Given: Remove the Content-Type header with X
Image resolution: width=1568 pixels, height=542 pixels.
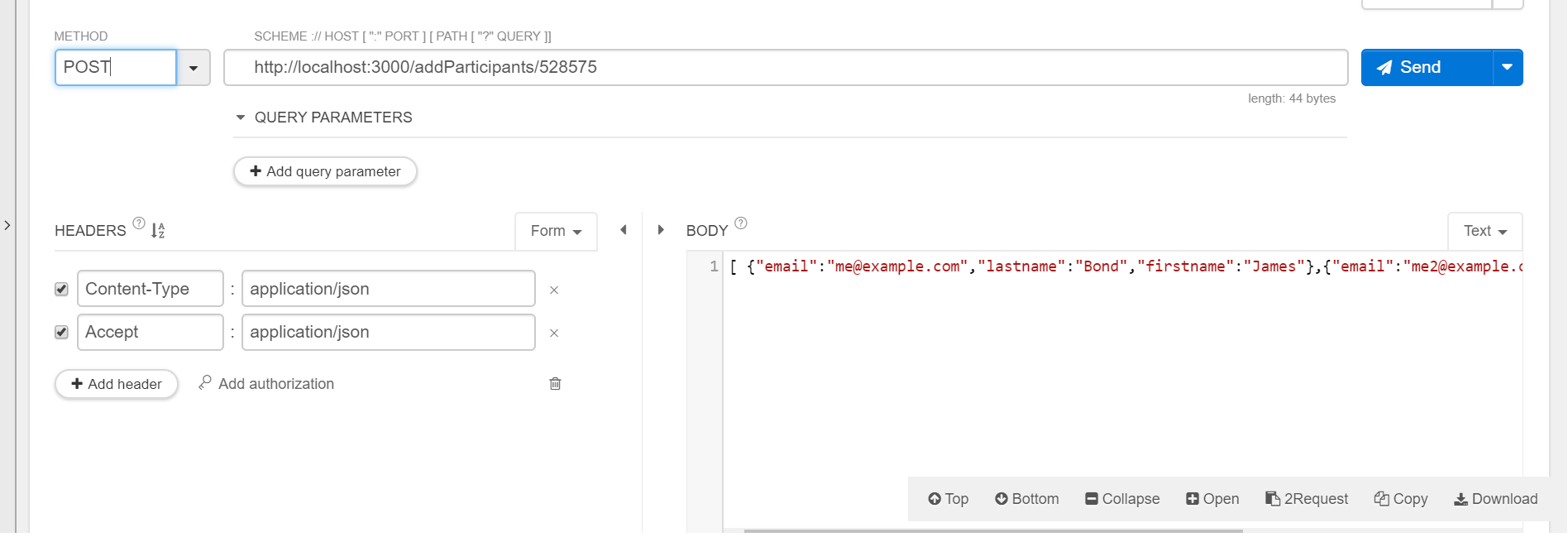Looking at the screenshot, I should (x=554, y=290).
